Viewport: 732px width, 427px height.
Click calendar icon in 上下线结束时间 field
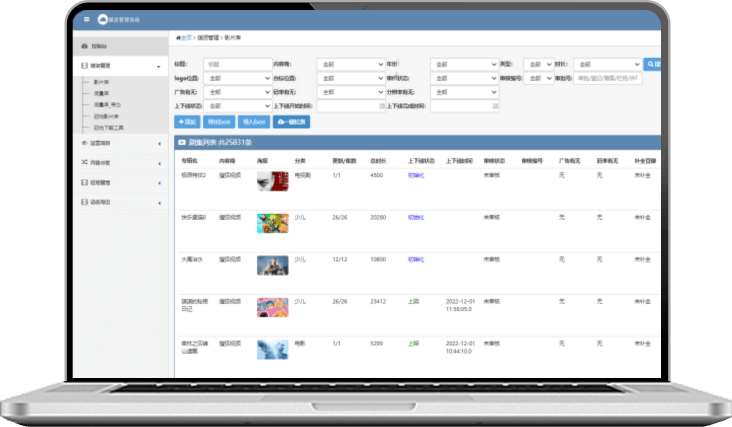point(494,105)
